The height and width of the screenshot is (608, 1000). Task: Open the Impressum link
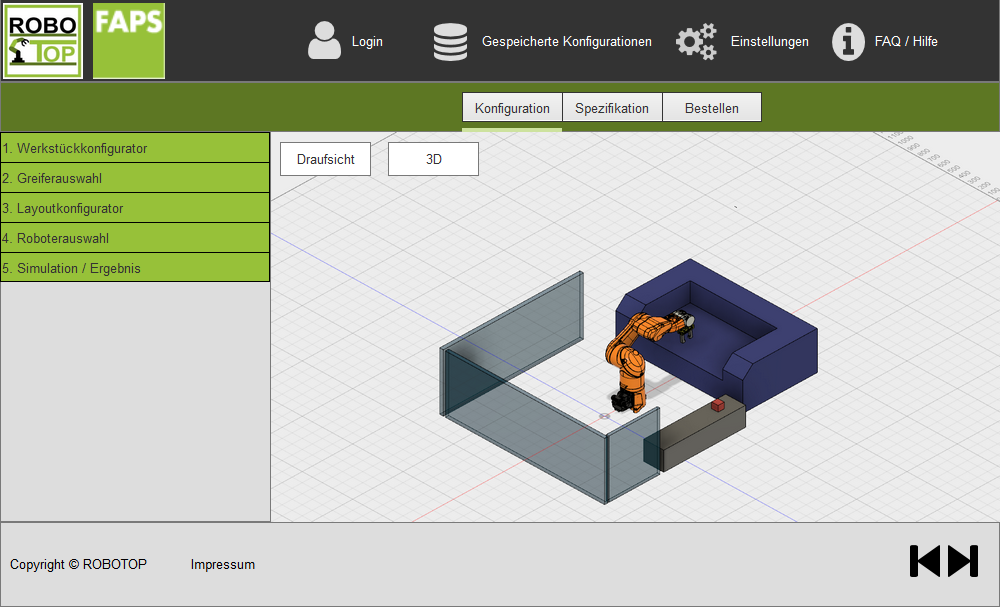pyautogui.click(x=222, y=565)
